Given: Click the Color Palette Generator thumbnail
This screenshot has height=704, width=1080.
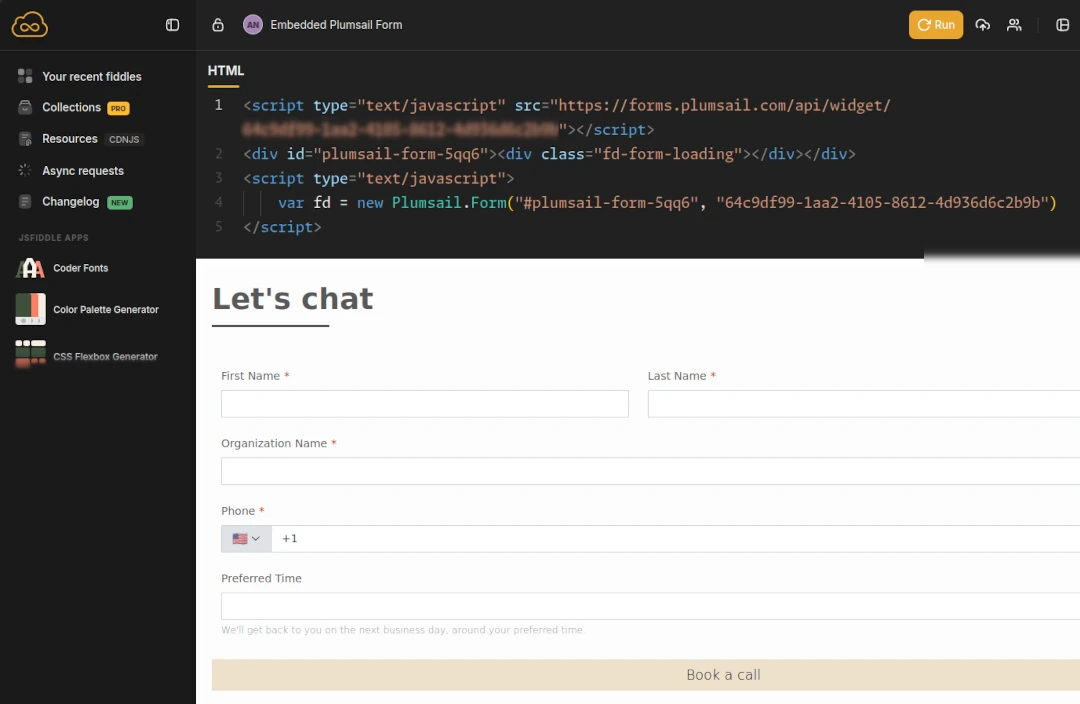Looking at the screenshot, I should coord(30,309).
